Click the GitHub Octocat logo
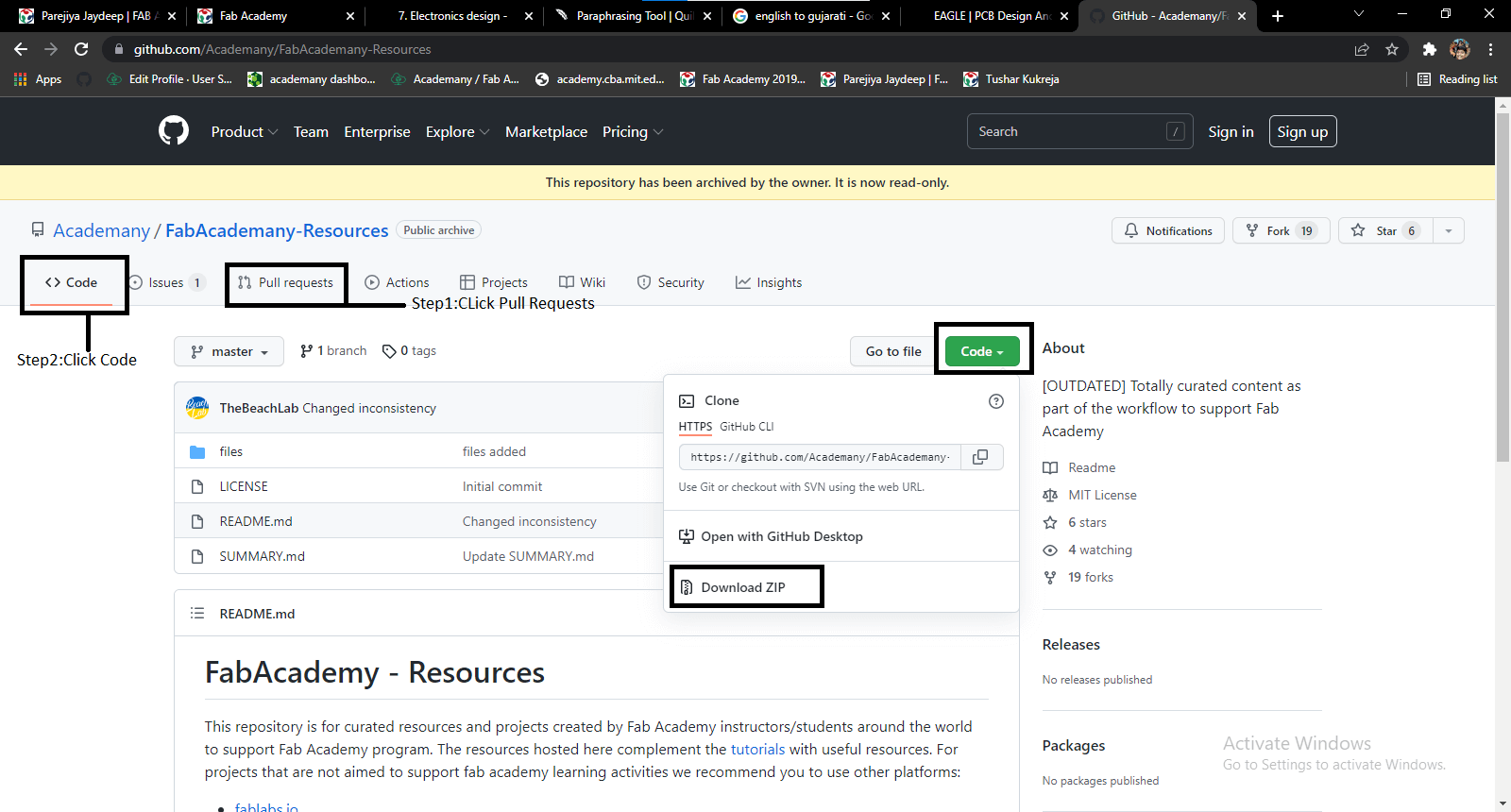 pos(174,131)
